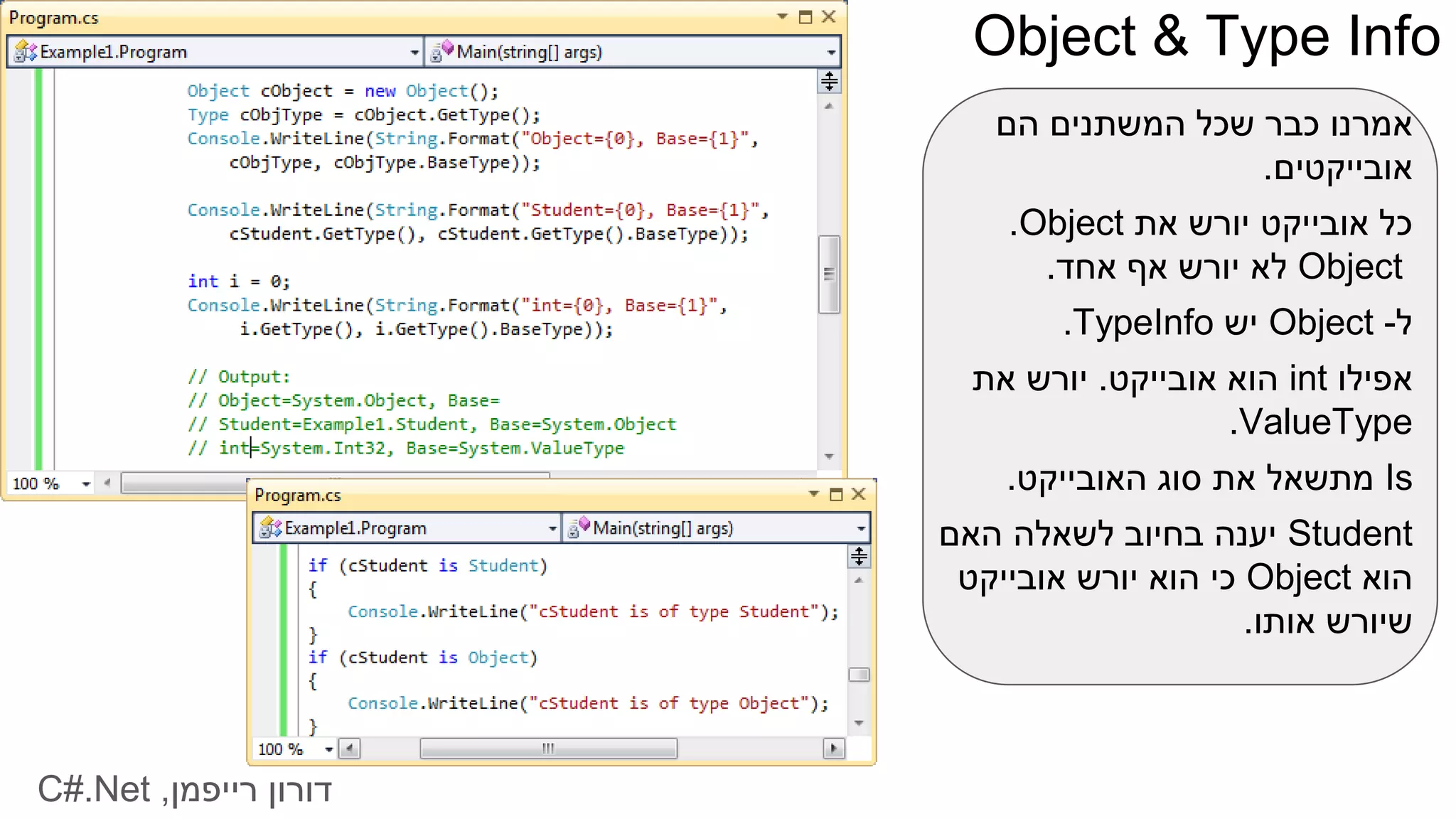Open the 100 % zoom dropdown in upper window
Viewport: 1456px width, 819px height.
pyautogui.click(x=86, y=484)
